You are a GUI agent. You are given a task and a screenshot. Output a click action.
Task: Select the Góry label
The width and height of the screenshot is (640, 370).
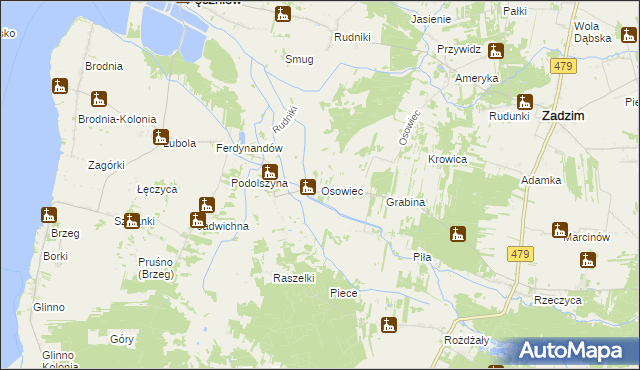122,339
